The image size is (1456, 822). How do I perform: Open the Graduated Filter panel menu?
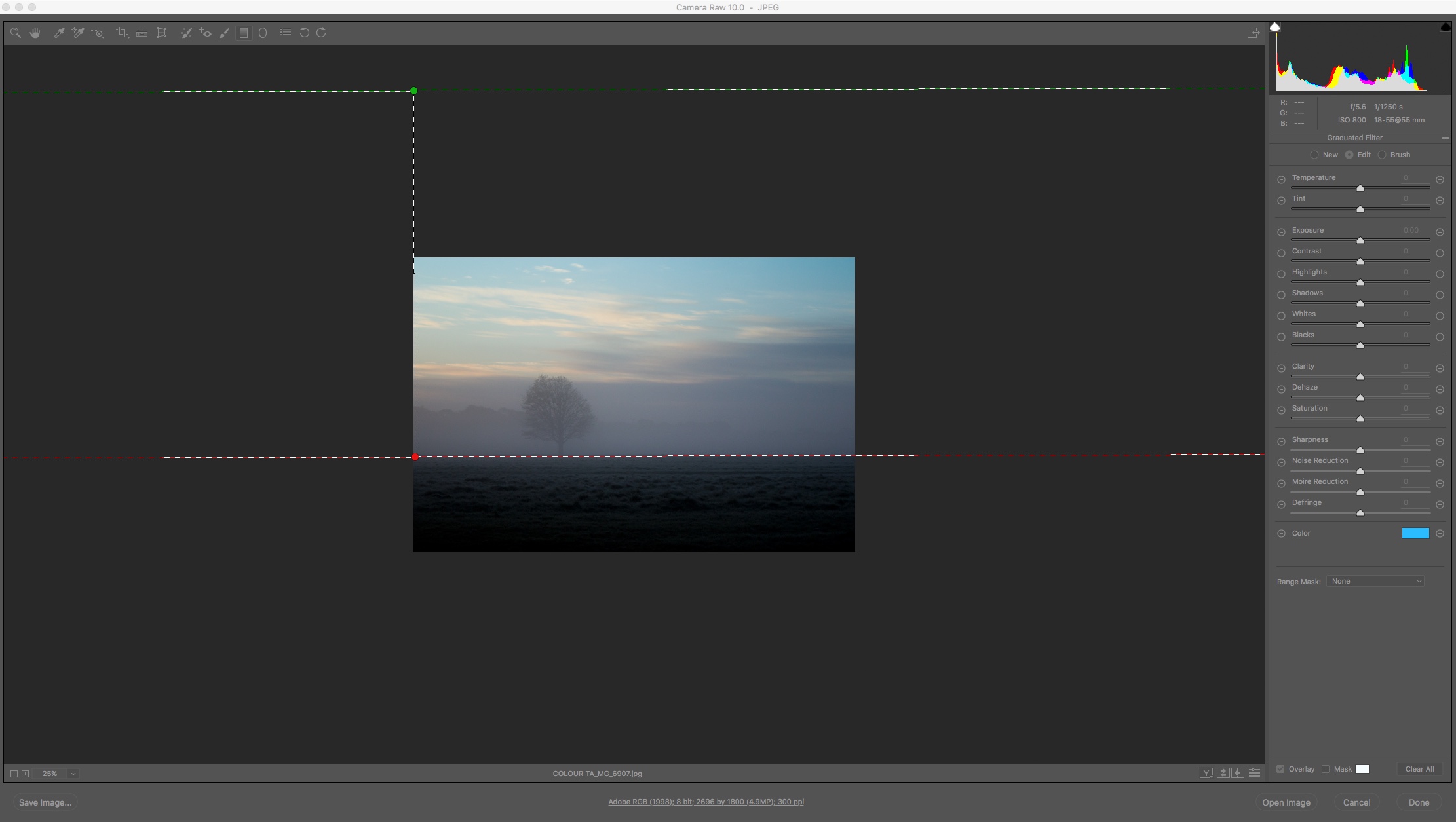[x=1445, y=138]
